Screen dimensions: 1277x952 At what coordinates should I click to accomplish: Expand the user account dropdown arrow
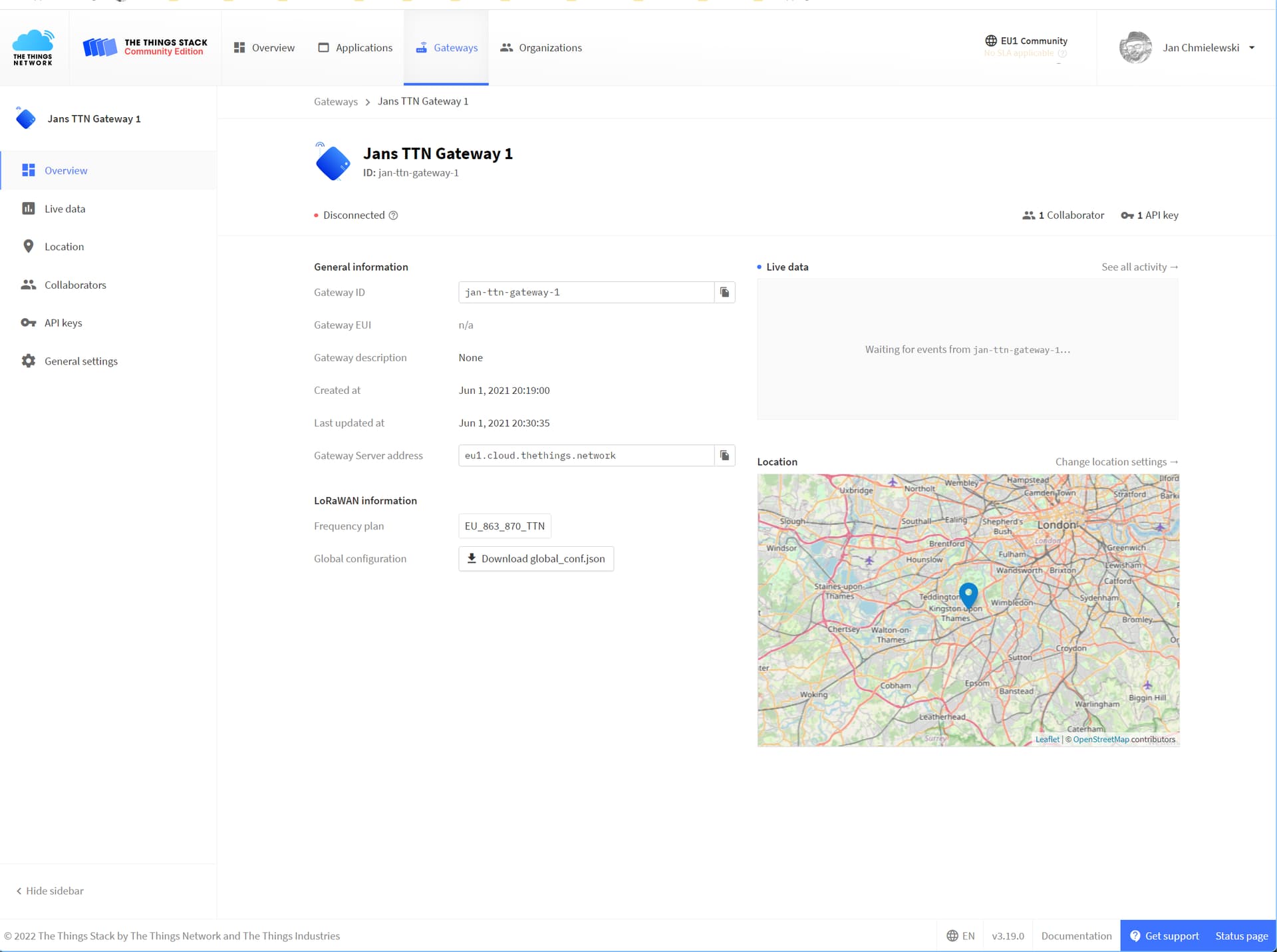(x=1252, y=48)
